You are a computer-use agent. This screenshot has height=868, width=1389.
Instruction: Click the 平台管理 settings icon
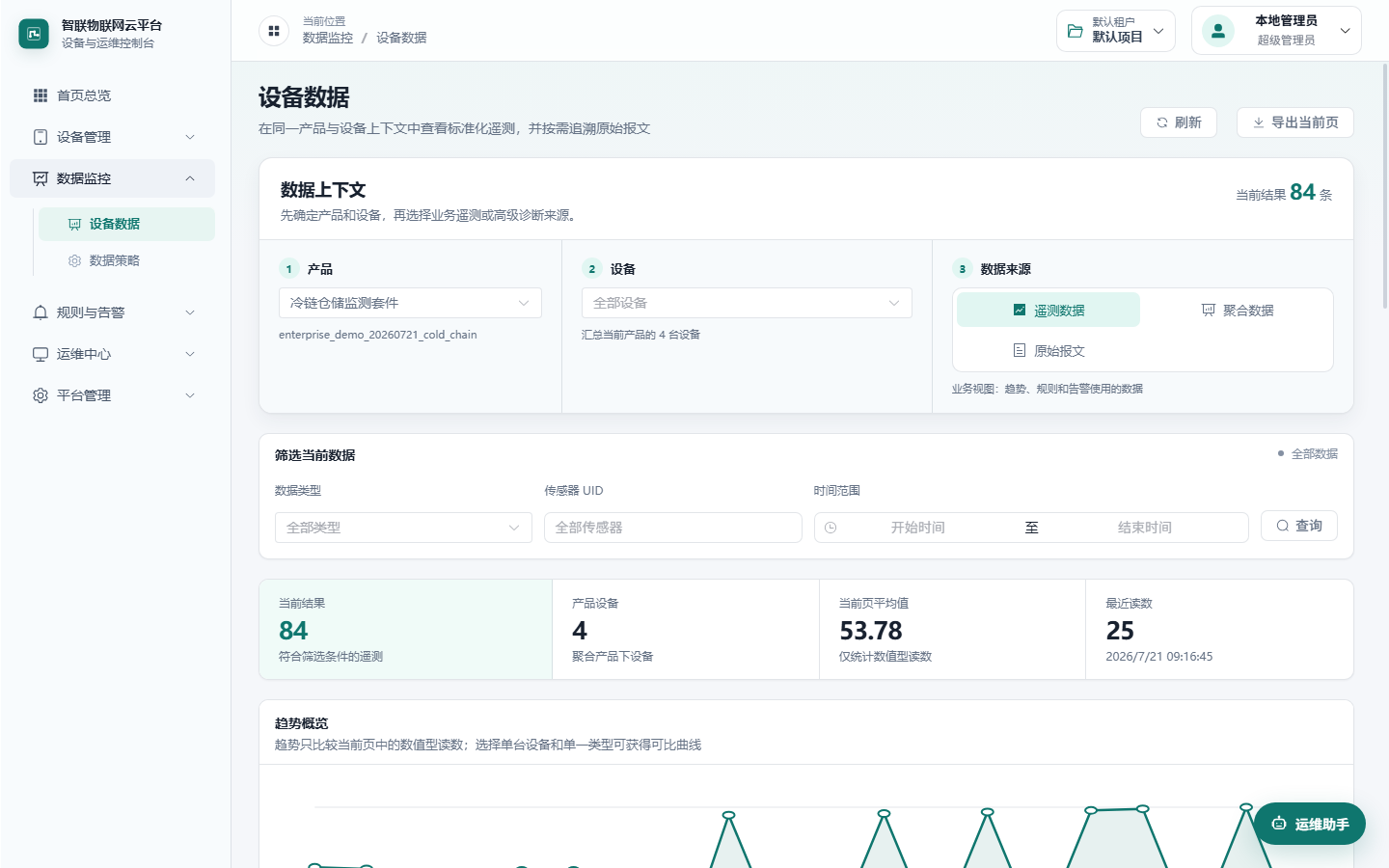41,395
